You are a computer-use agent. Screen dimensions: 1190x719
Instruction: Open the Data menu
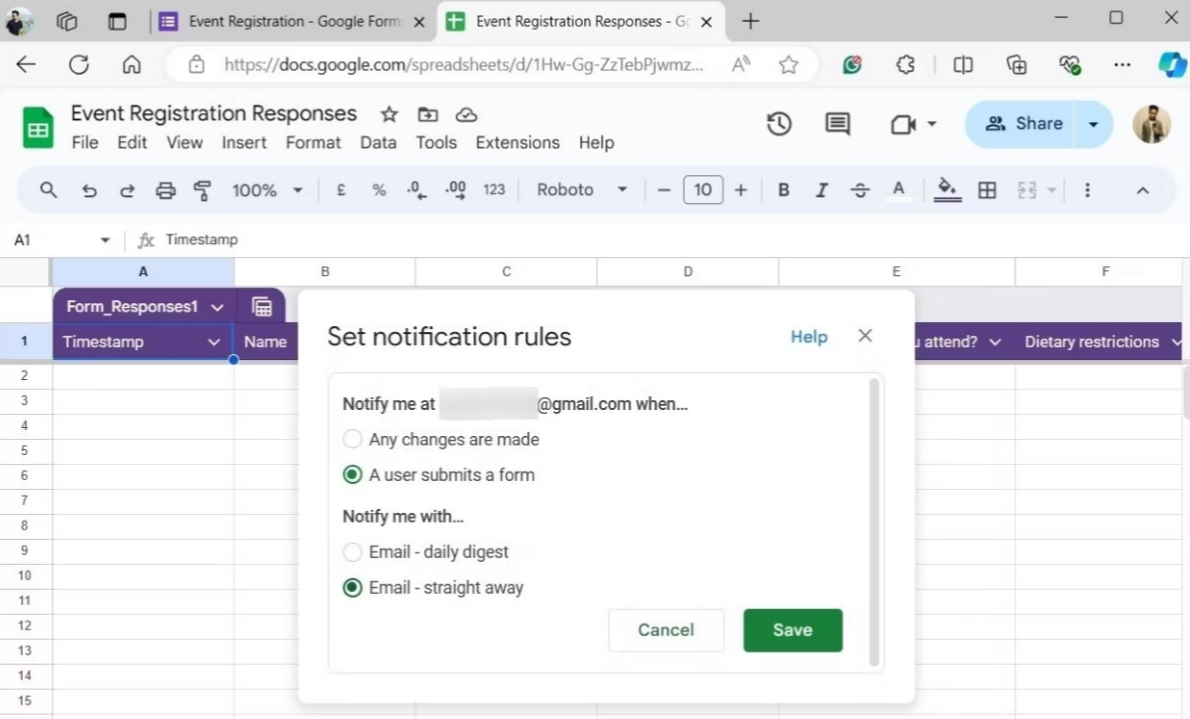coord(378,143)
